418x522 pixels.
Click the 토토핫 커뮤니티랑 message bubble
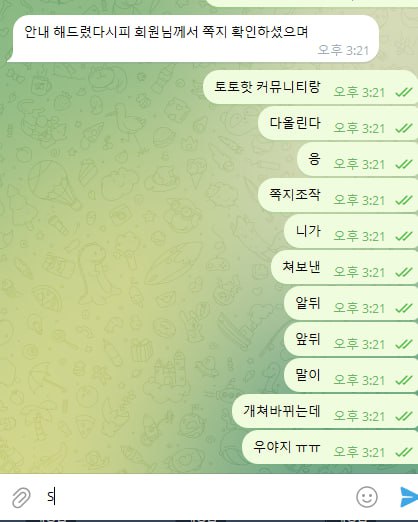point(310,87)
